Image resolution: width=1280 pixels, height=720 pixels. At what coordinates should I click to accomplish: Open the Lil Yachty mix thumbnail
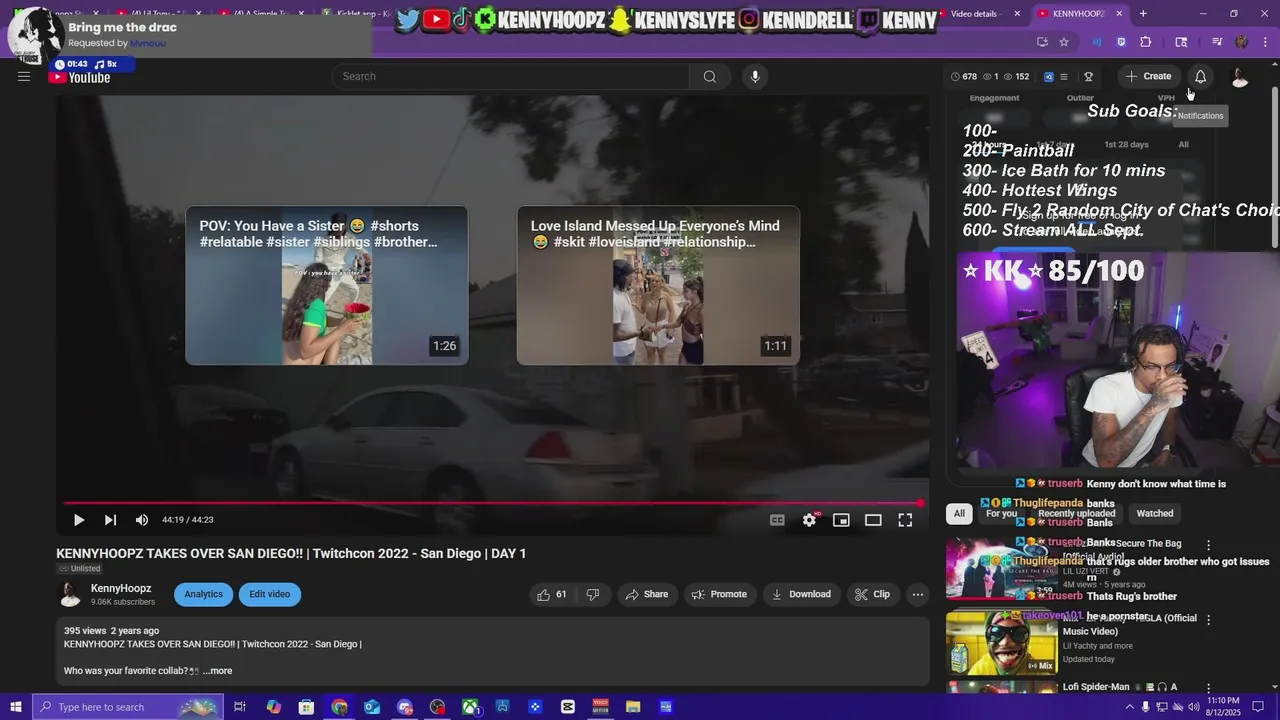(1002, 643)
